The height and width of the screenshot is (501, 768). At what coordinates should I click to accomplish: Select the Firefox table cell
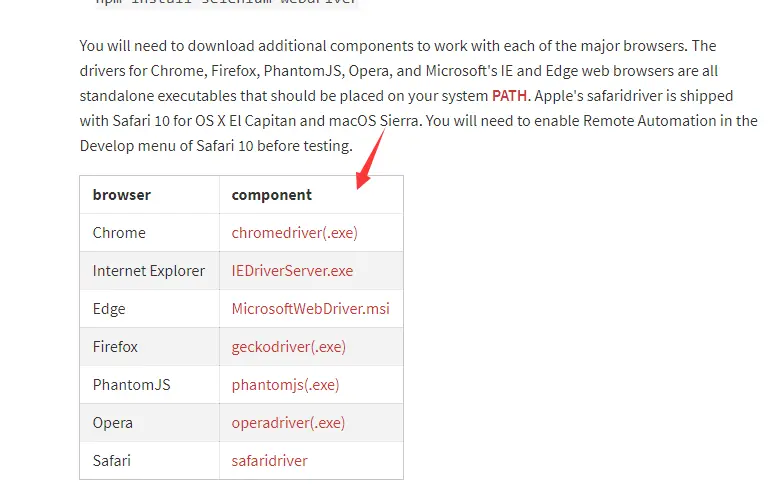coord(149,347)
